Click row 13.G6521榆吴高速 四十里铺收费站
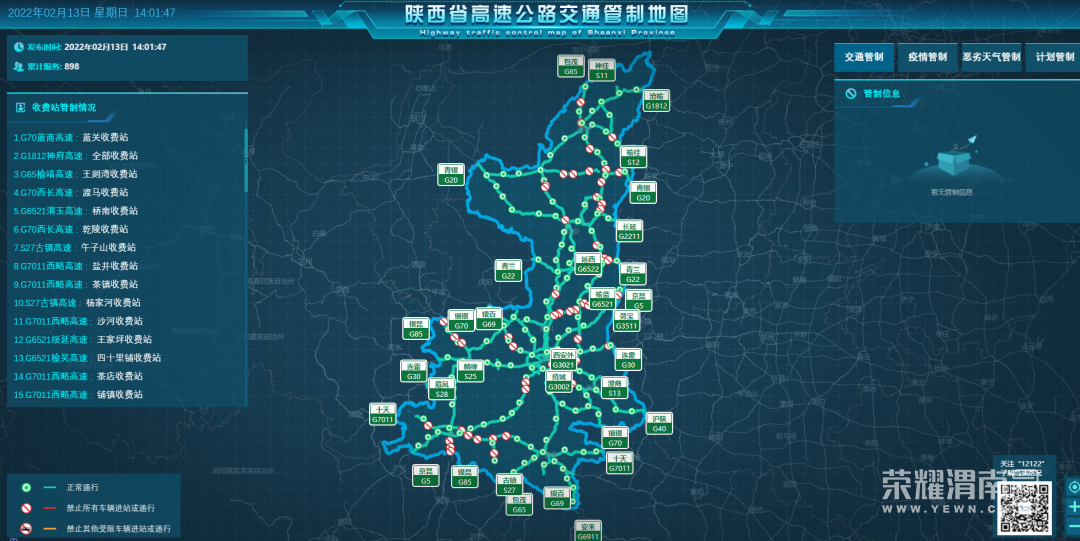The width and height of the screenshot is (1080, 541). point(87,358)
